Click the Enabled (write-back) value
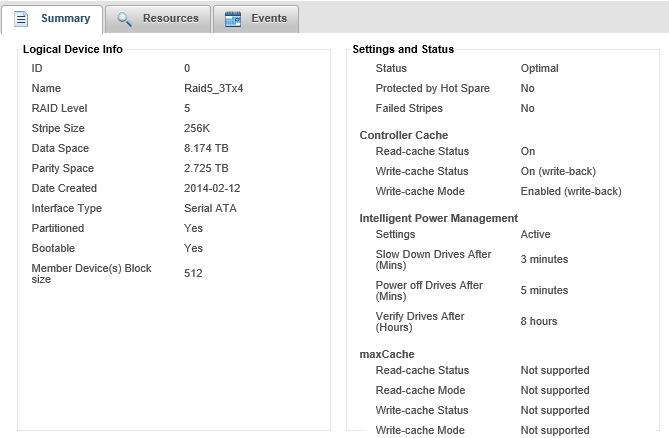 [571, 191]
